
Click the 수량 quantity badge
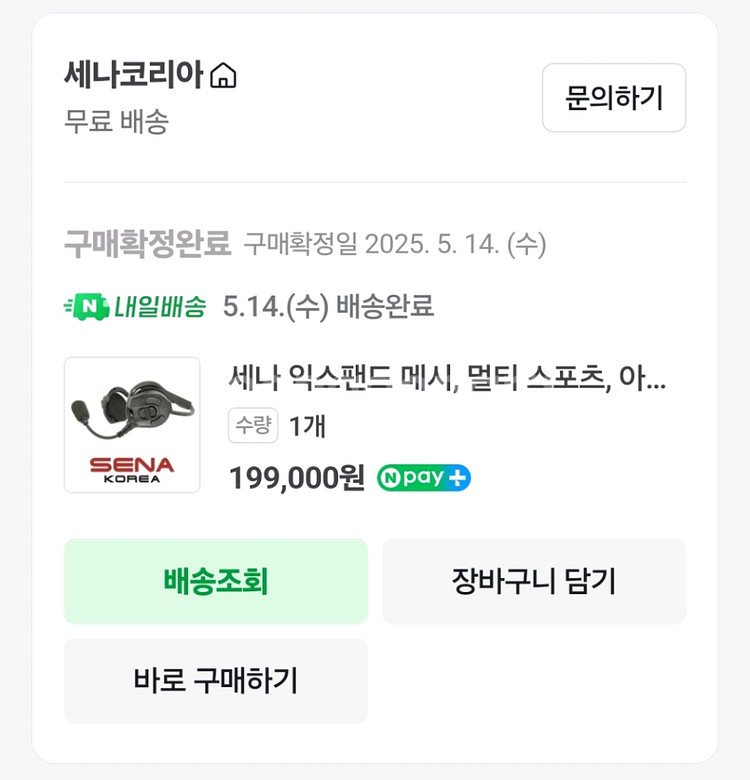pos(253,425)
